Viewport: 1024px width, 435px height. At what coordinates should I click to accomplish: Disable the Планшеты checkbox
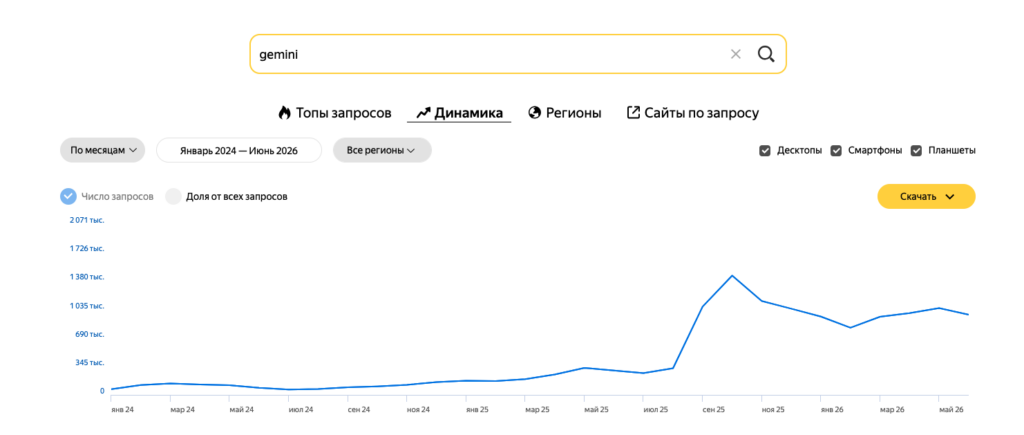tap(916, 151)
